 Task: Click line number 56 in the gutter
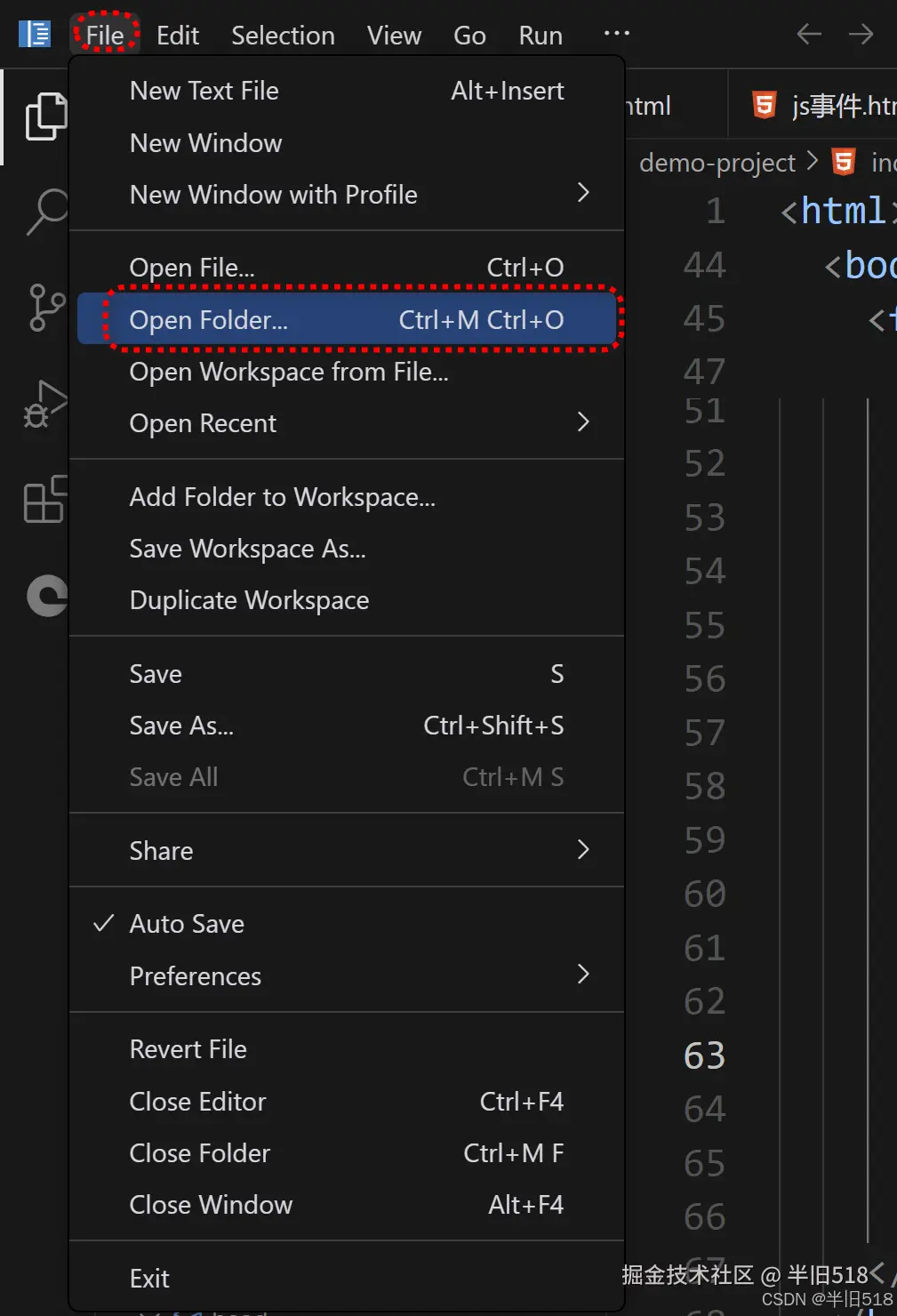click(x=705, y=679)
